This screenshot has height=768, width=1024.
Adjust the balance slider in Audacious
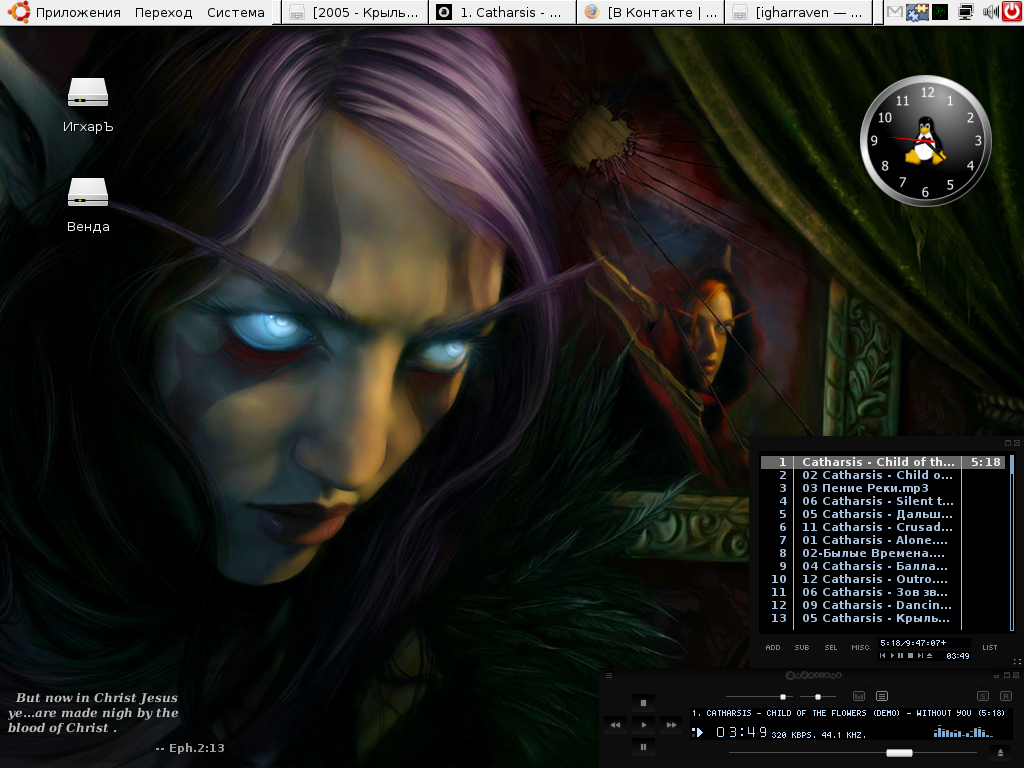(x=819, y=697)
